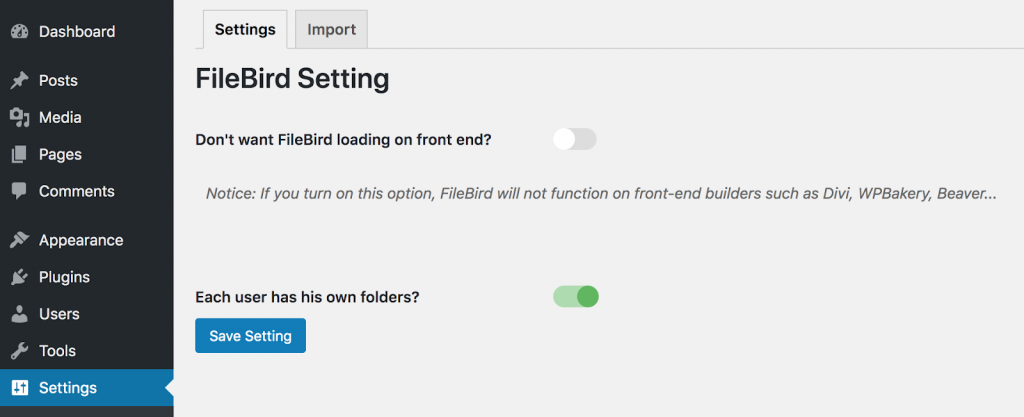This screenshot has width=1024, height=417.
Task: Disable the own folders per user toggle
Action: coord(575,296)
